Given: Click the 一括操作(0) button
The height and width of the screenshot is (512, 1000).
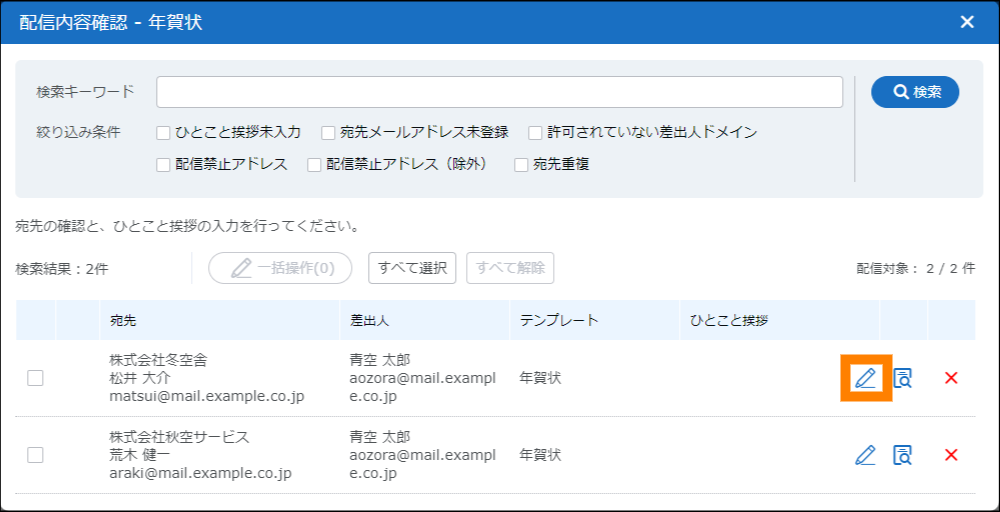Looking at the screenshot, I should pyautogui.click(x=280, y=268).
